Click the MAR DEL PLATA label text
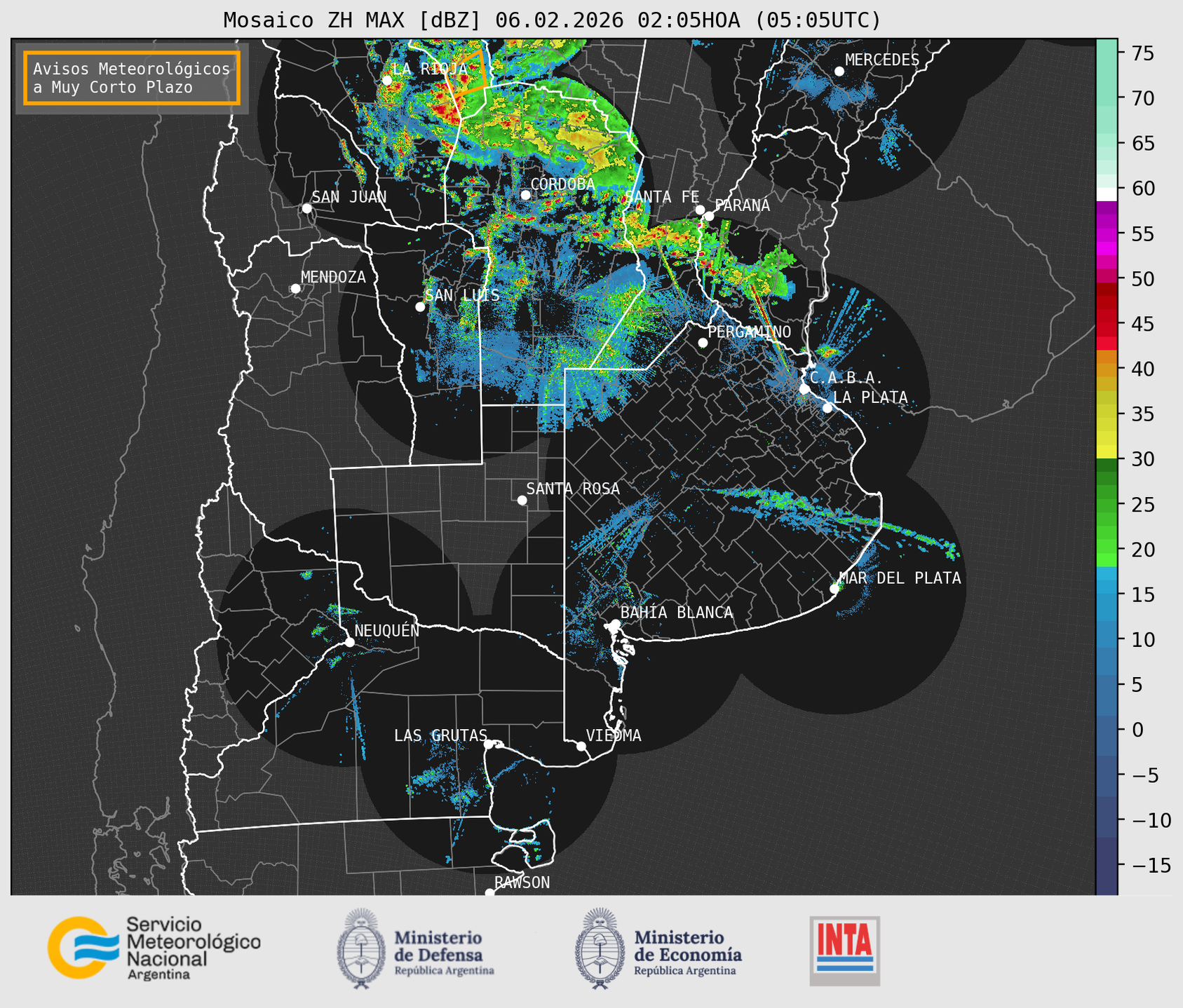This screenshot has width=1183, height=1008. (900, 578)
